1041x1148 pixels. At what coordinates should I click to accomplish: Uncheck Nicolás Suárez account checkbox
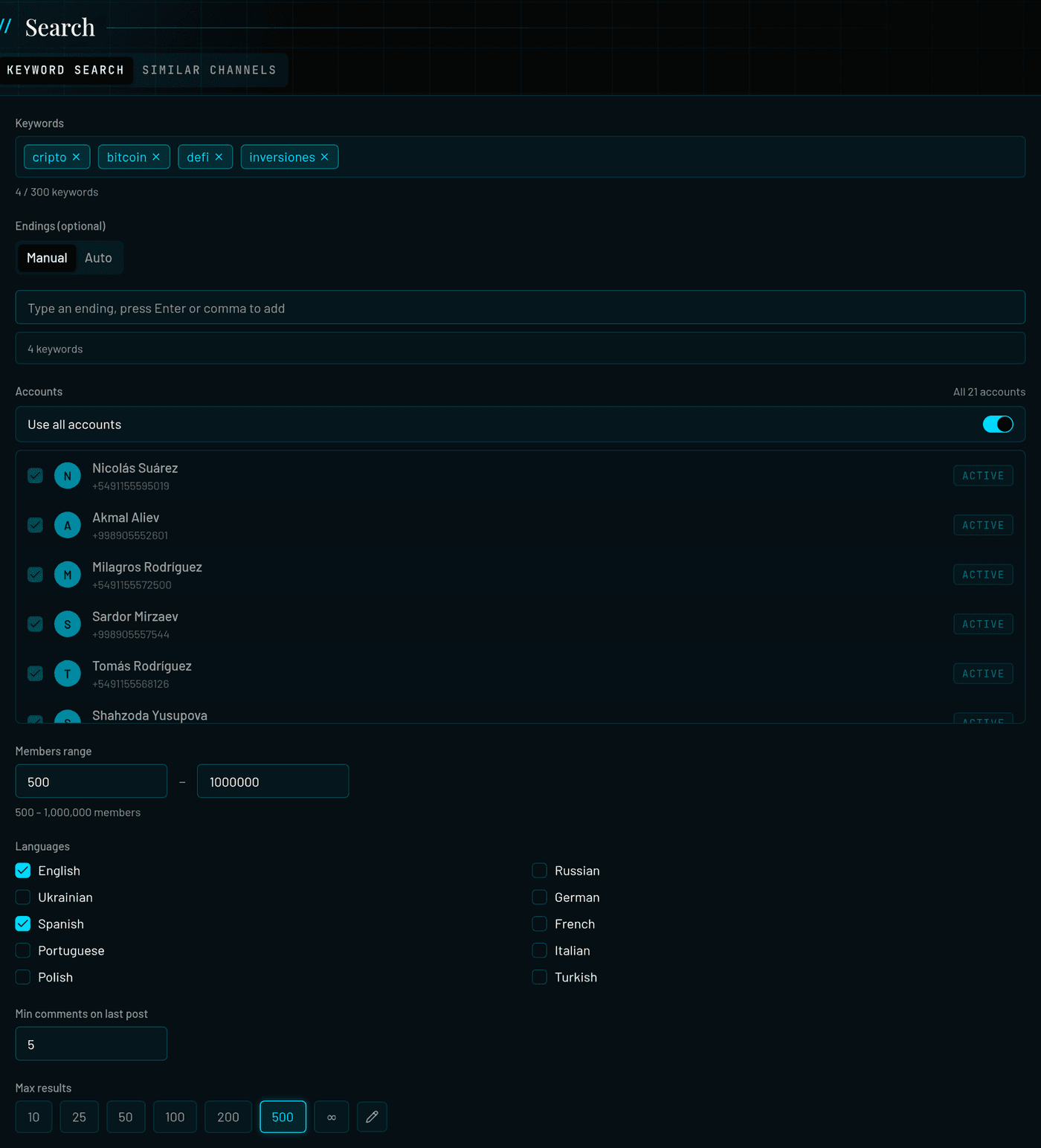coord(35,476)
